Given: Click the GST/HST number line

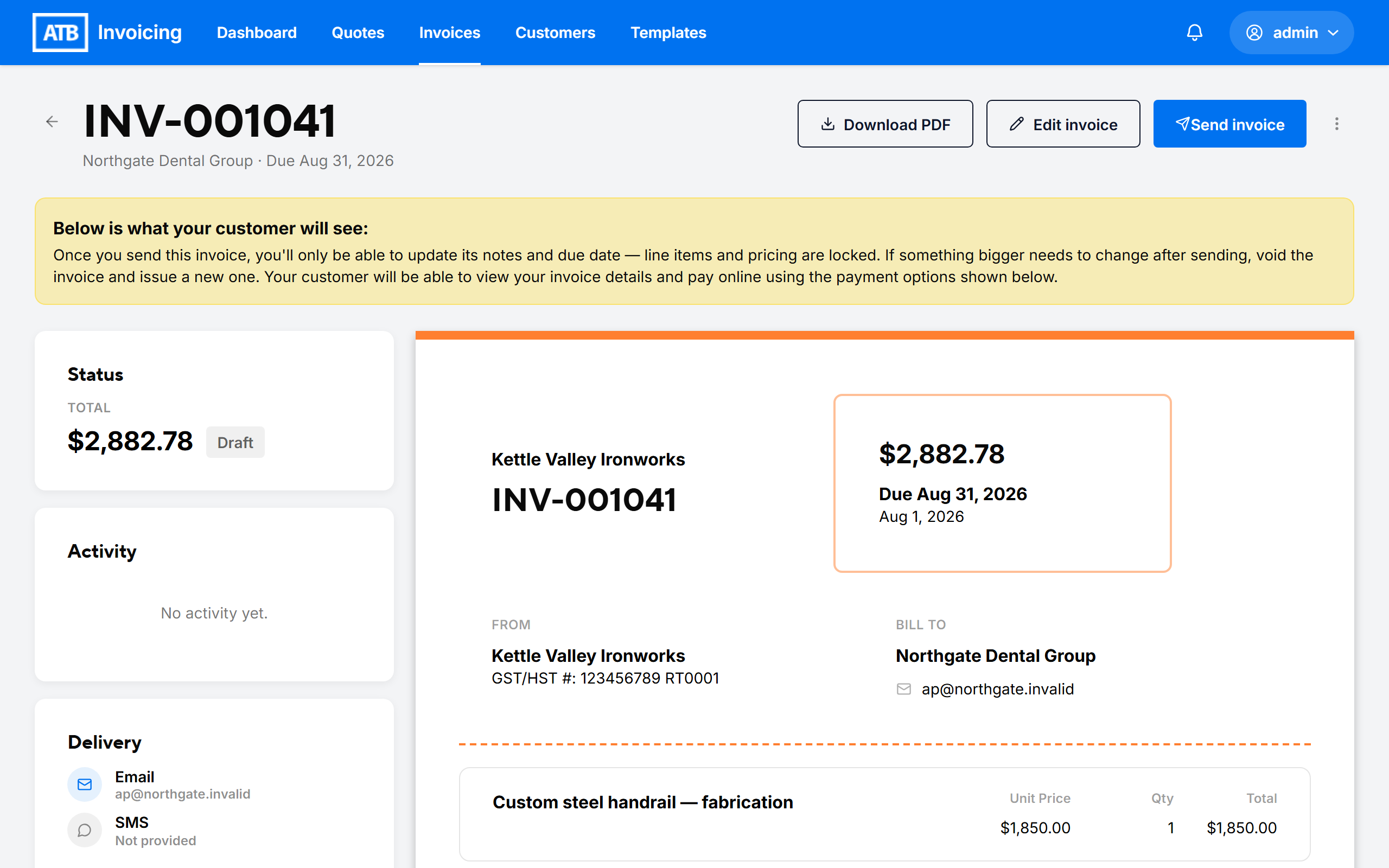Looking at the screenshot, I should tap(605, 679).
